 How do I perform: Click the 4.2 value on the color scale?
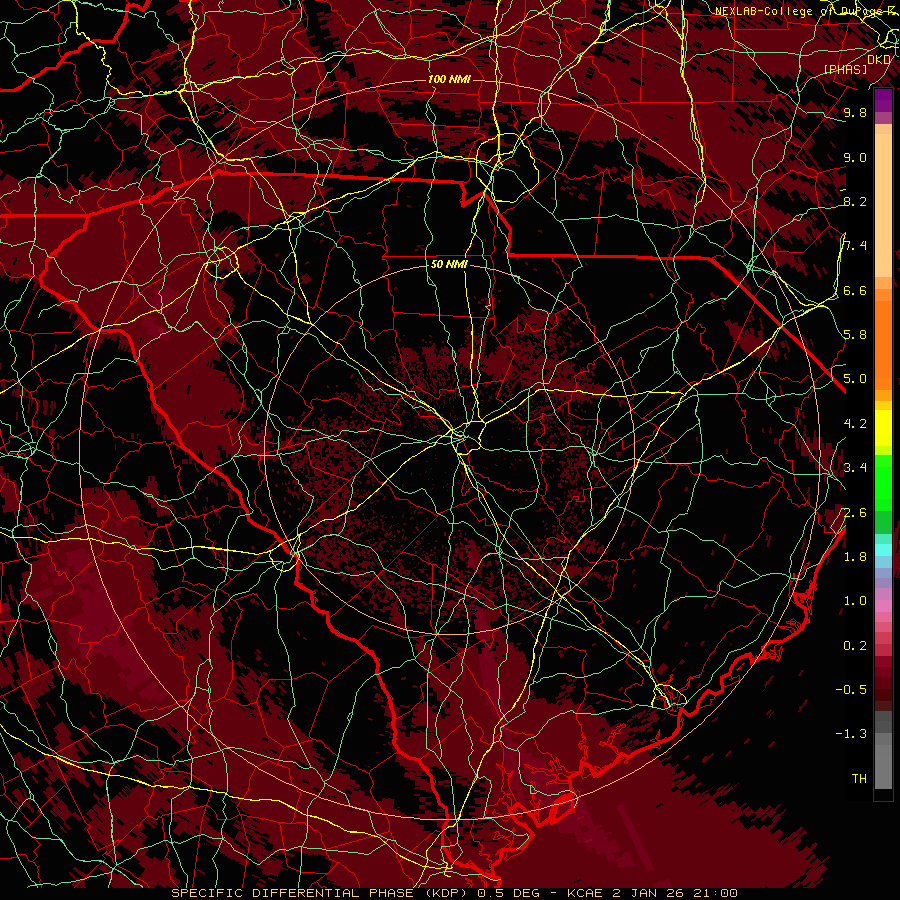pos(855,424)
